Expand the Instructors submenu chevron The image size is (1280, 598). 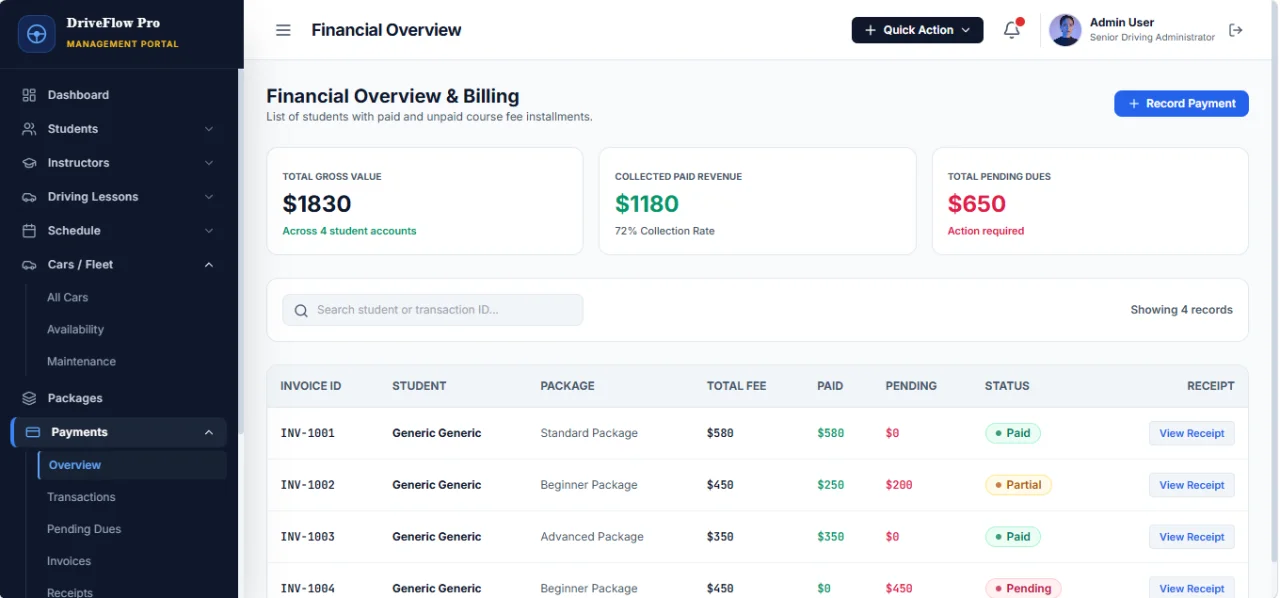(x=209, y=163)
